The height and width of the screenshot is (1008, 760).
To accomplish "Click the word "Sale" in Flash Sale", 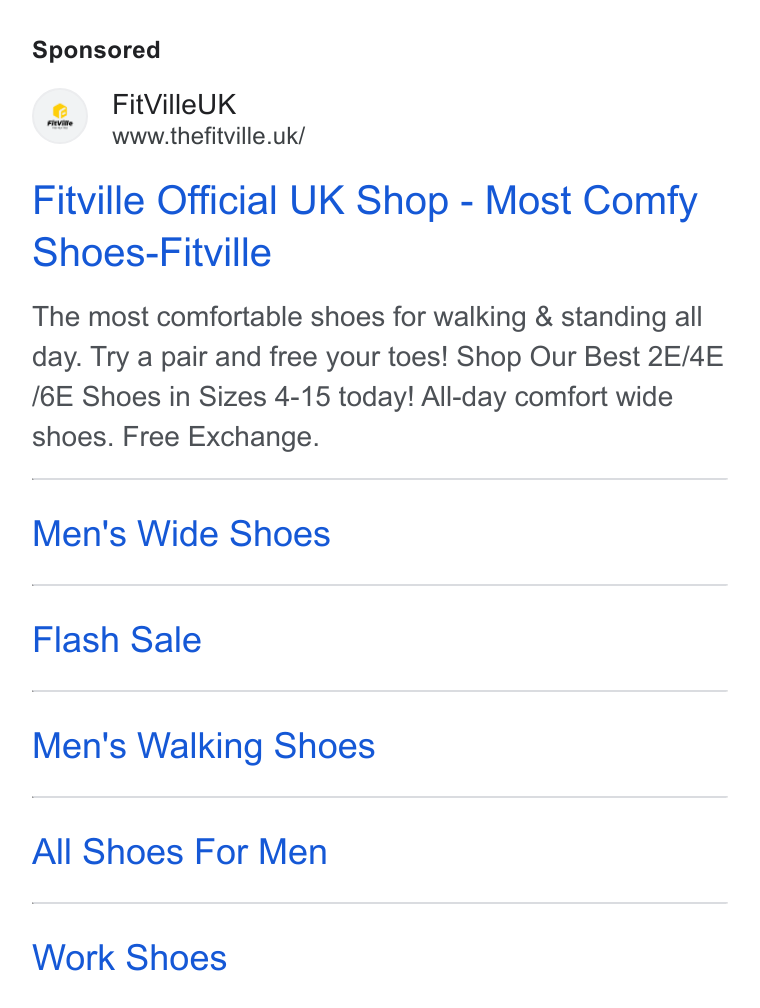I will [166, 640].
